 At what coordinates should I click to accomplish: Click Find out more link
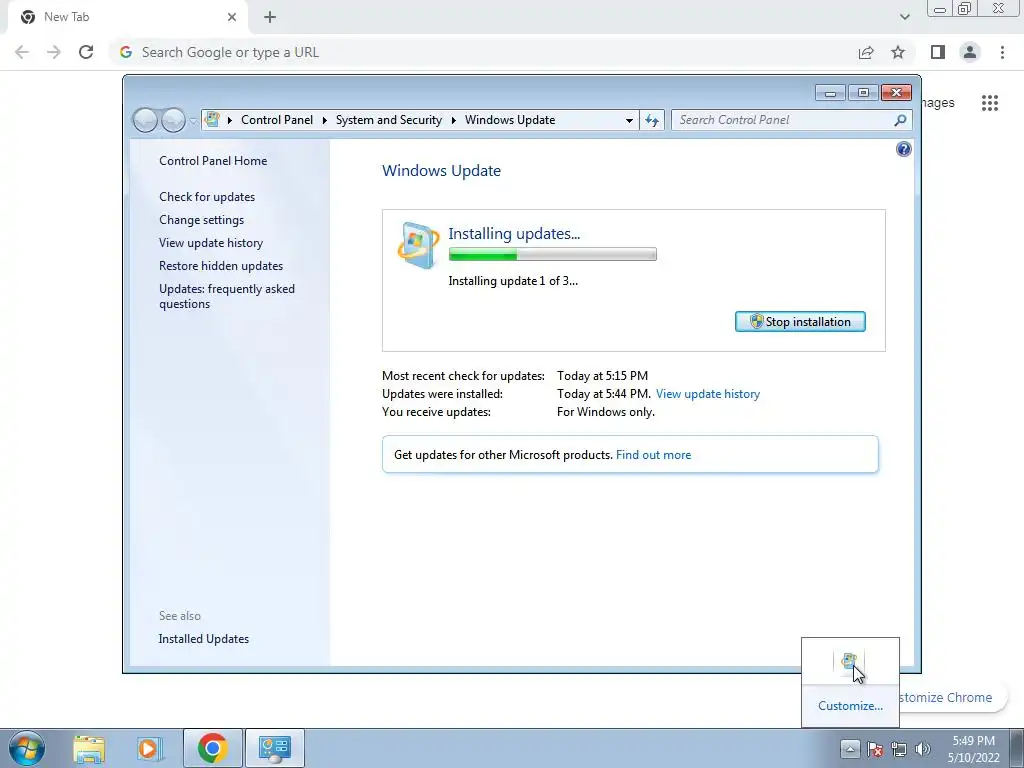[653, 455]
